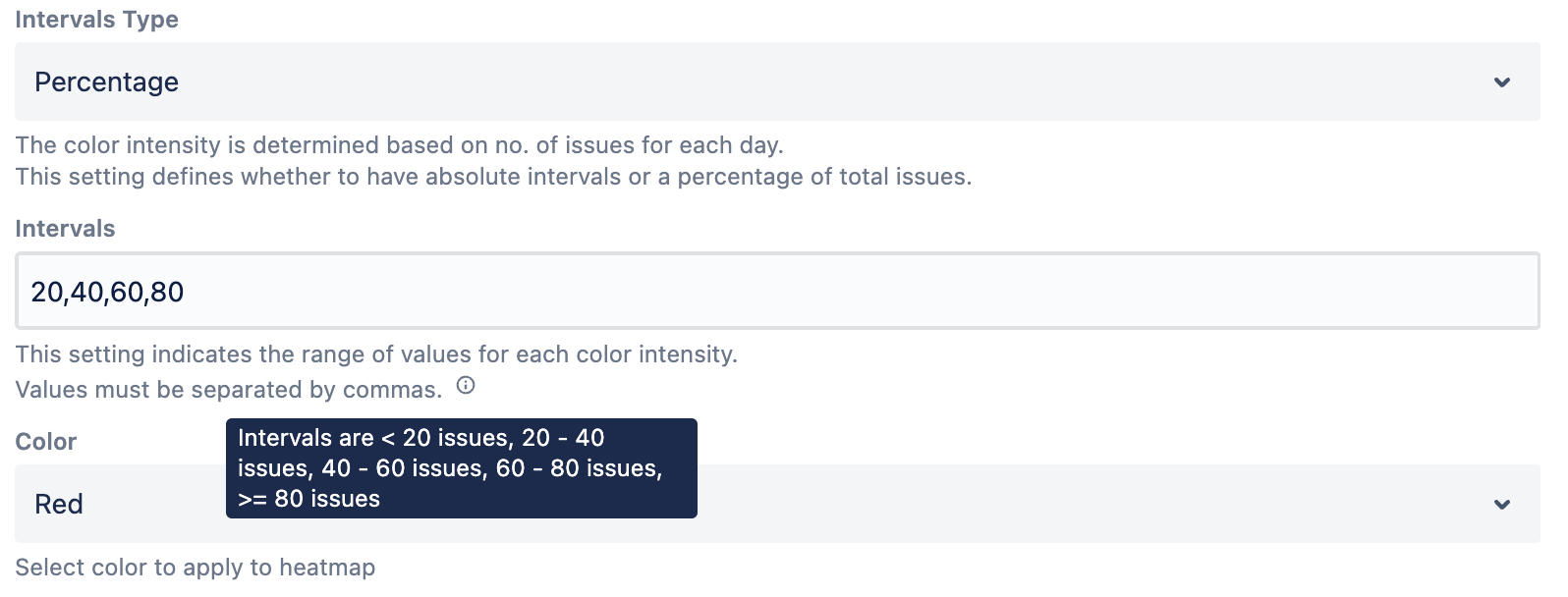Click ">= 80 issues" line in tooltip

pyautogui.click(x=308, y=499)
